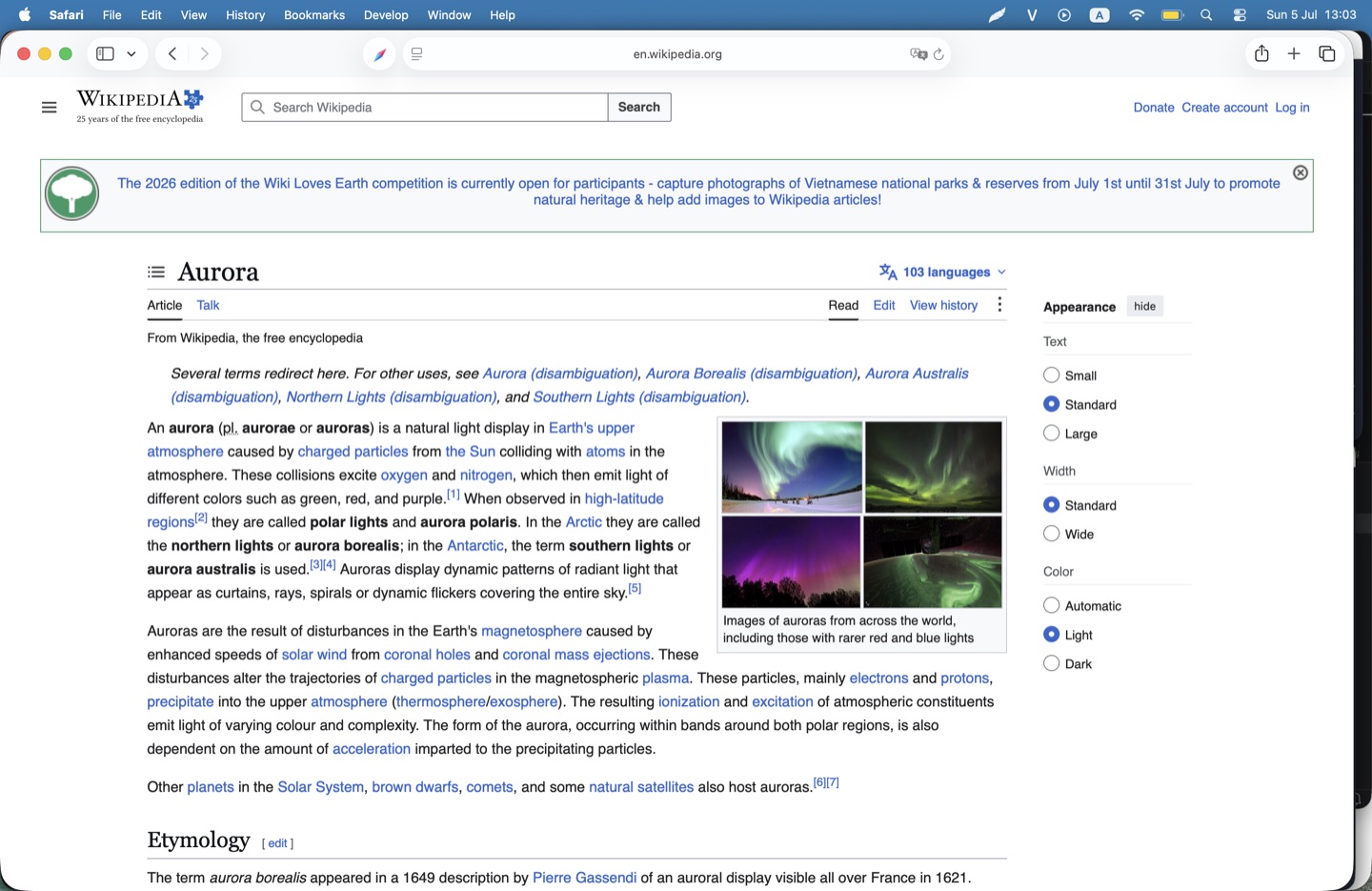Open the magnetosphere link
Screen dimensions: 1372x891
click(531, 631)
